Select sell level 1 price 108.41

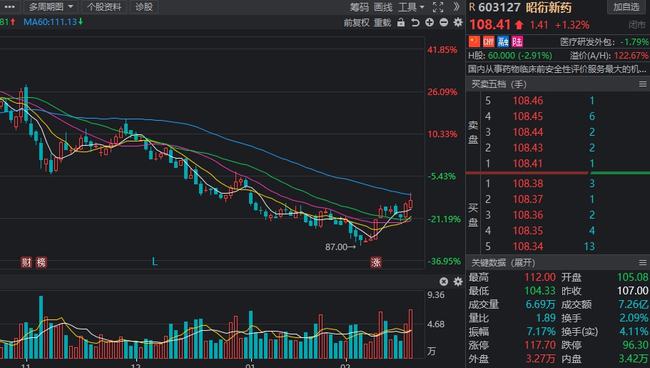(x=528, y=164)
